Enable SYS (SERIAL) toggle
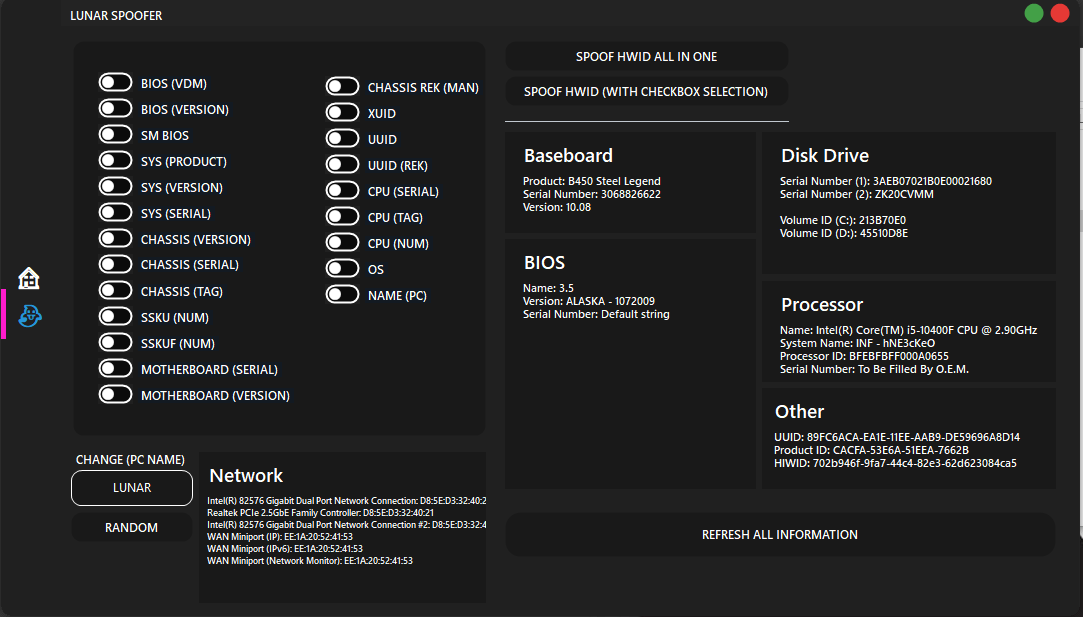 point(115,212)
